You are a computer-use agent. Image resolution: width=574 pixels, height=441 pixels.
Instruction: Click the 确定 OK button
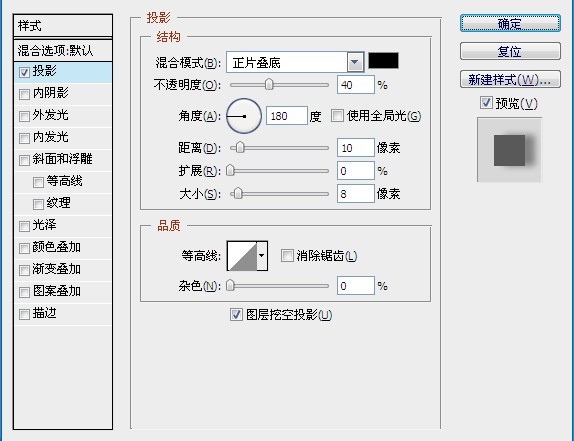pos(510,23)
